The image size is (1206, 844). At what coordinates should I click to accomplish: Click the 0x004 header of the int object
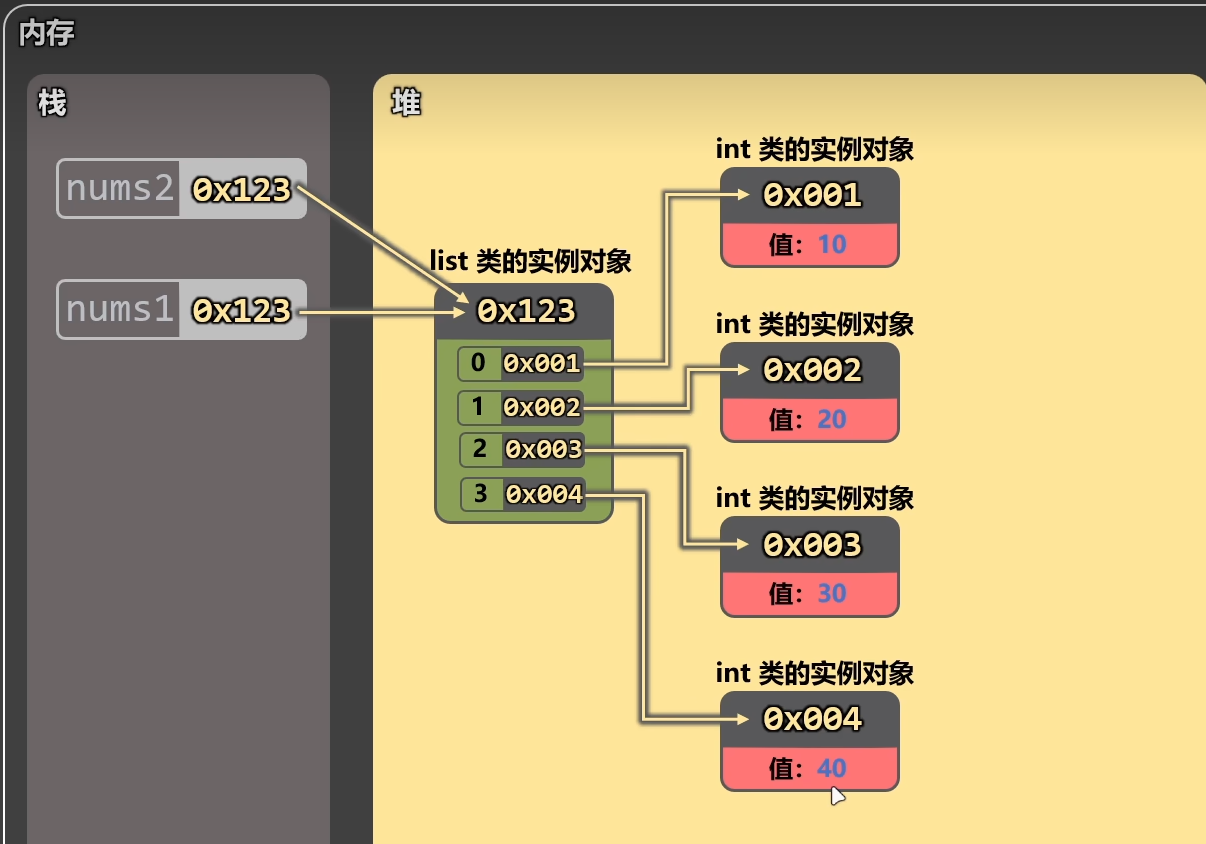812,719
